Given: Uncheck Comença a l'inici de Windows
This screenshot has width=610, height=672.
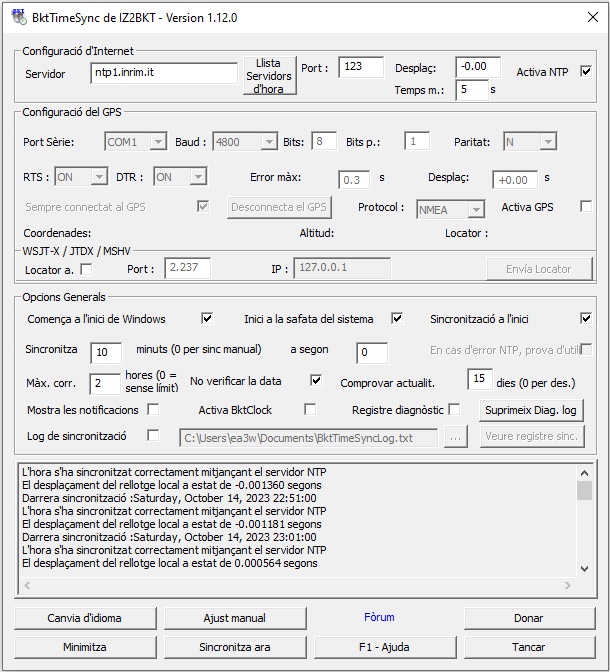Looking at the screenshot, I should point(207,318).
